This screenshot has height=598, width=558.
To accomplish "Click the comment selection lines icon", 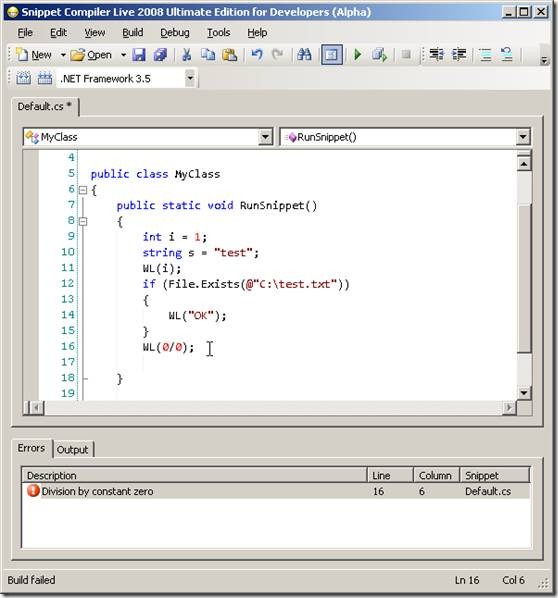I will pyautogui.click(x=485, y=55).
